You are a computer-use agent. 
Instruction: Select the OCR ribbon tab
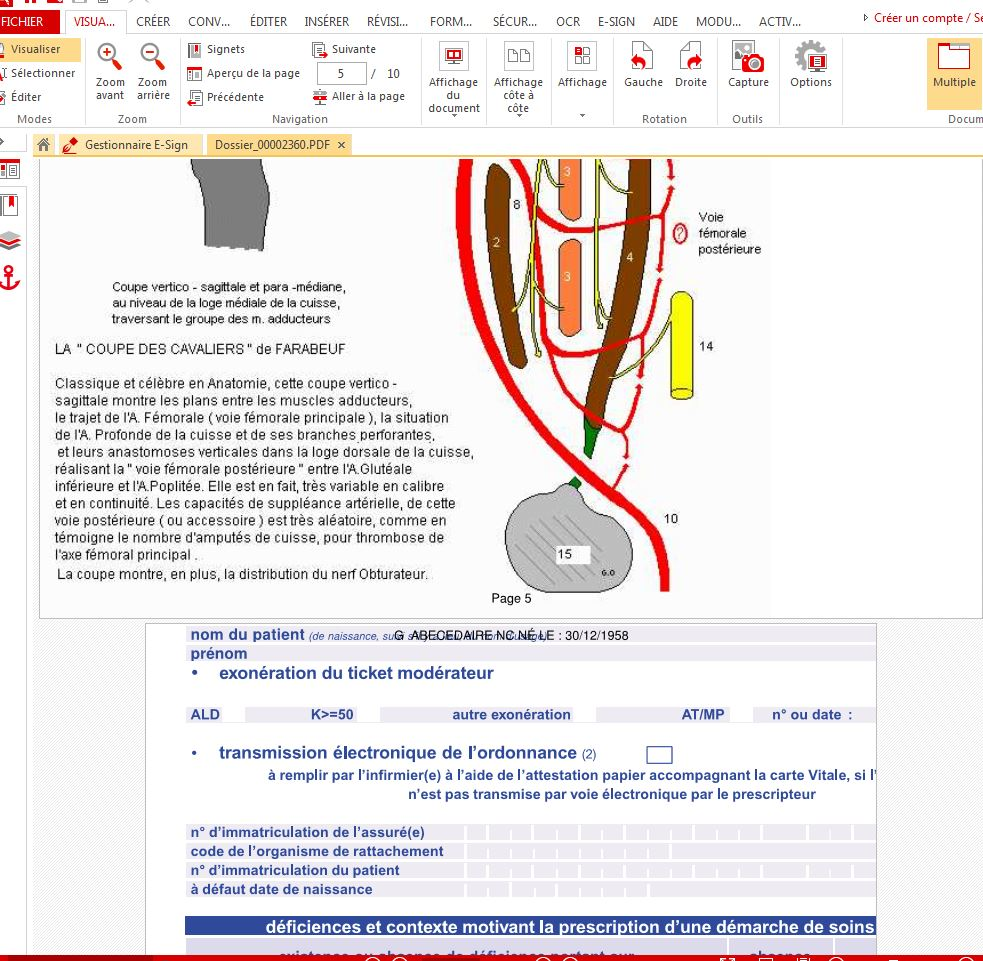(x=568, y=22)
